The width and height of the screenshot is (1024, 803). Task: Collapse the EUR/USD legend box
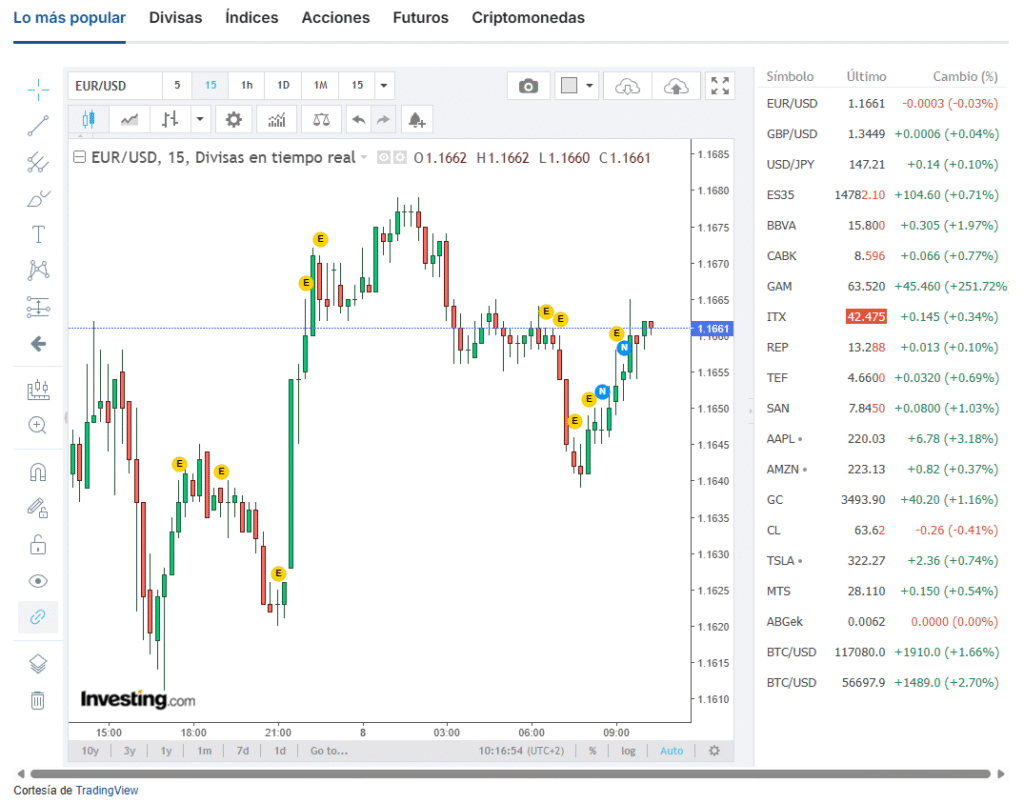79,157
